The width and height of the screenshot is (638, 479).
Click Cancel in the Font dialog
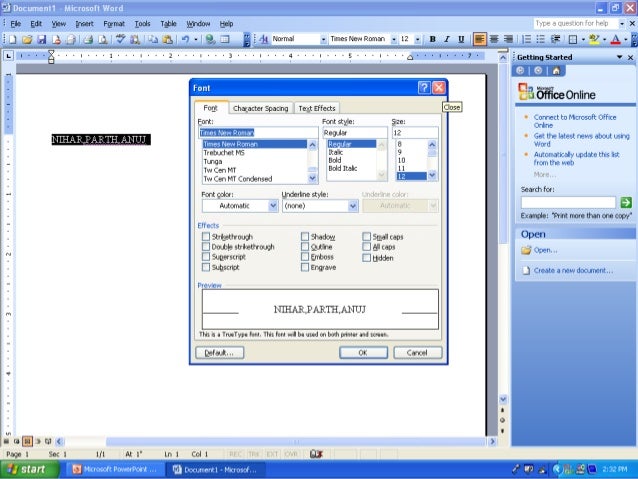point(417,352)
